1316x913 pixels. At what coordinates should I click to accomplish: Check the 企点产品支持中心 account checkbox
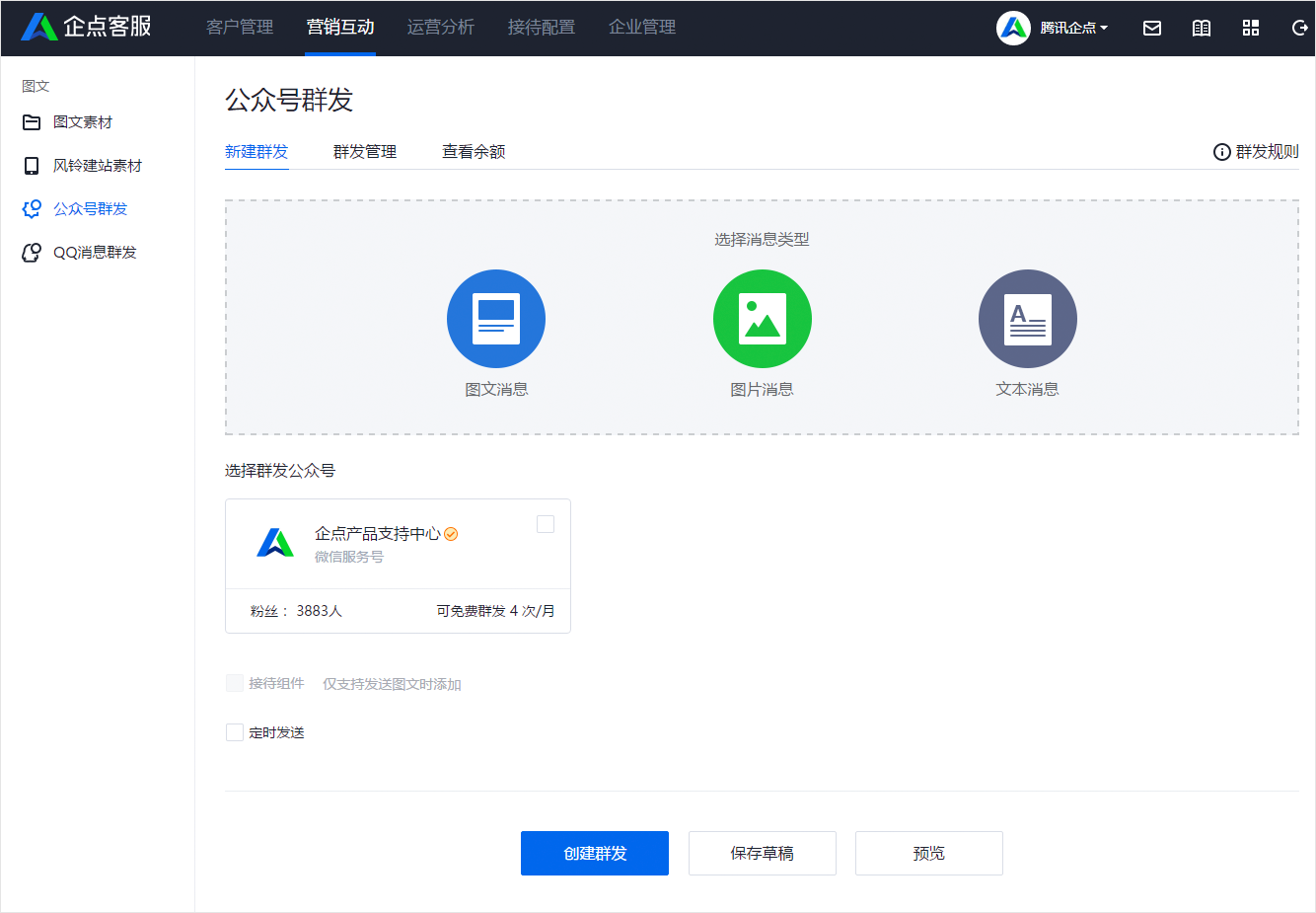coord(546,524)
